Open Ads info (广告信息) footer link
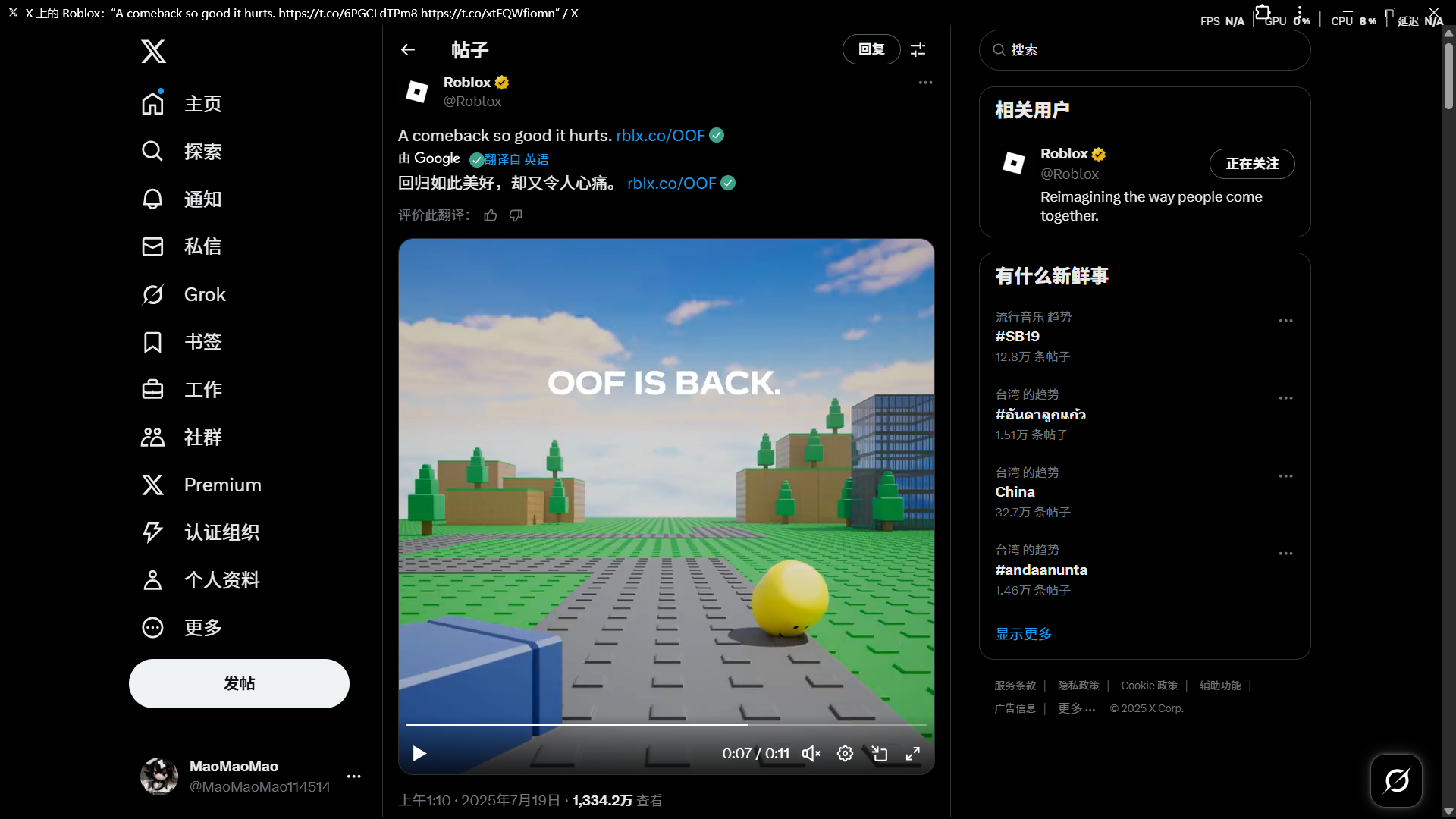The image size is (1456, 819). tap(1015, 708)
